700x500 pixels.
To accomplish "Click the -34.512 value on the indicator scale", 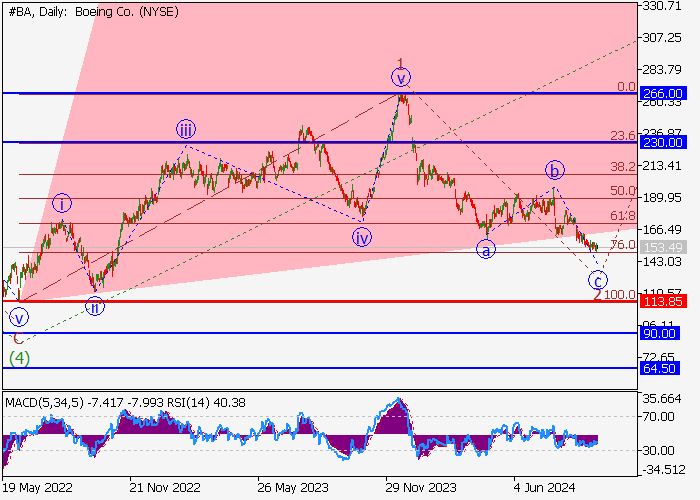I will point(664,470).
